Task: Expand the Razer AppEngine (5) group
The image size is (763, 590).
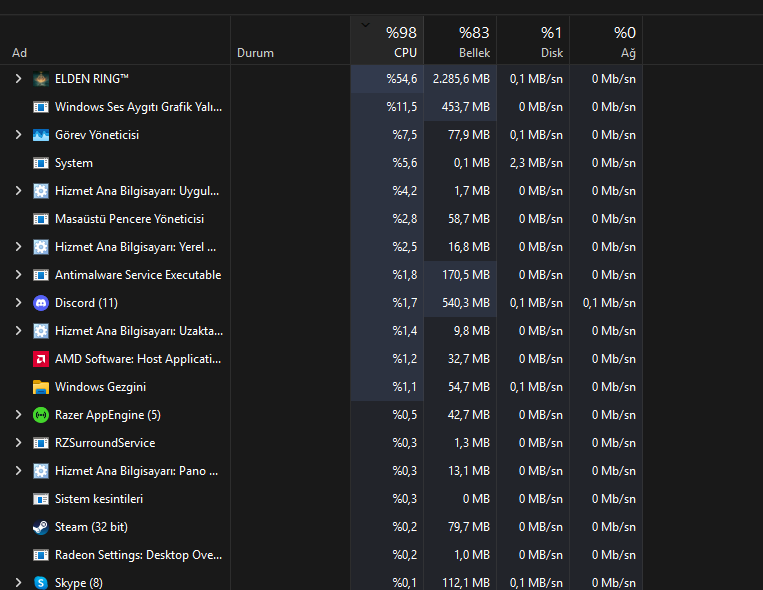Action: tap(18, 414)
